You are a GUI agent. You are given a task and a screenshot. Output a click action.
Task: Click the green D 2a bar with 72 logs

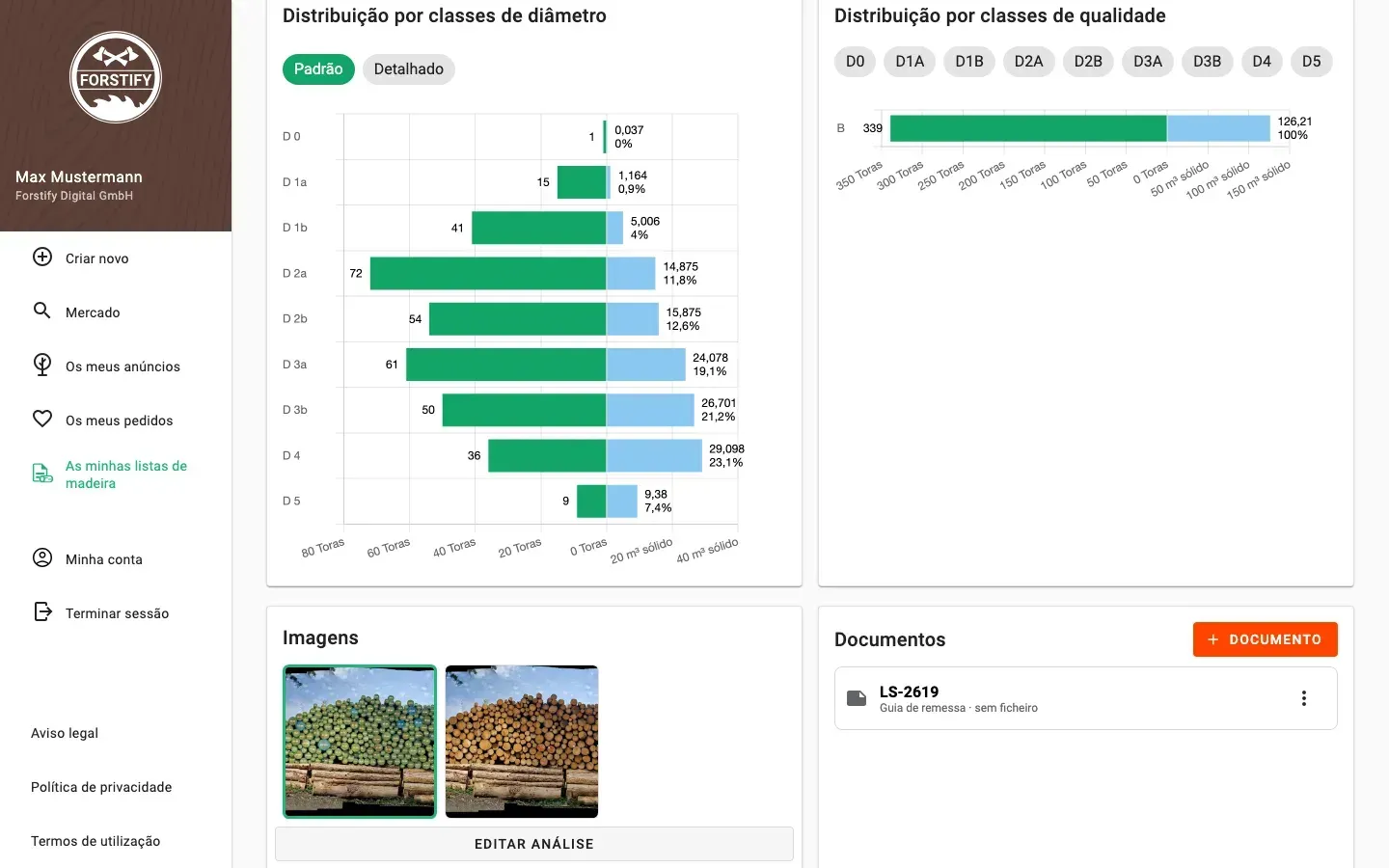(488, 273)
